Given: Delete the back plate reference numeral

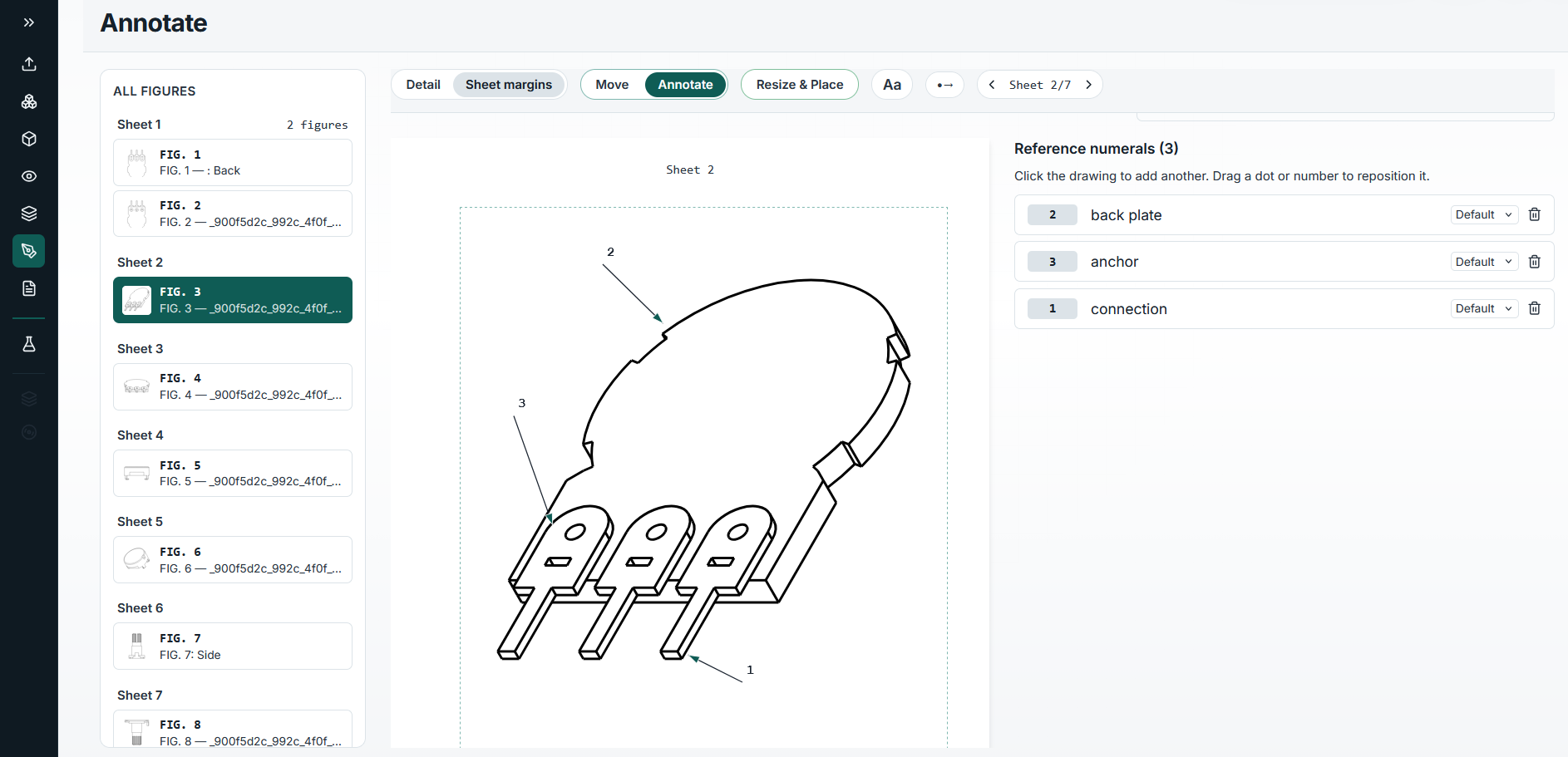Looking at the screenshot, I should 1535,214.
